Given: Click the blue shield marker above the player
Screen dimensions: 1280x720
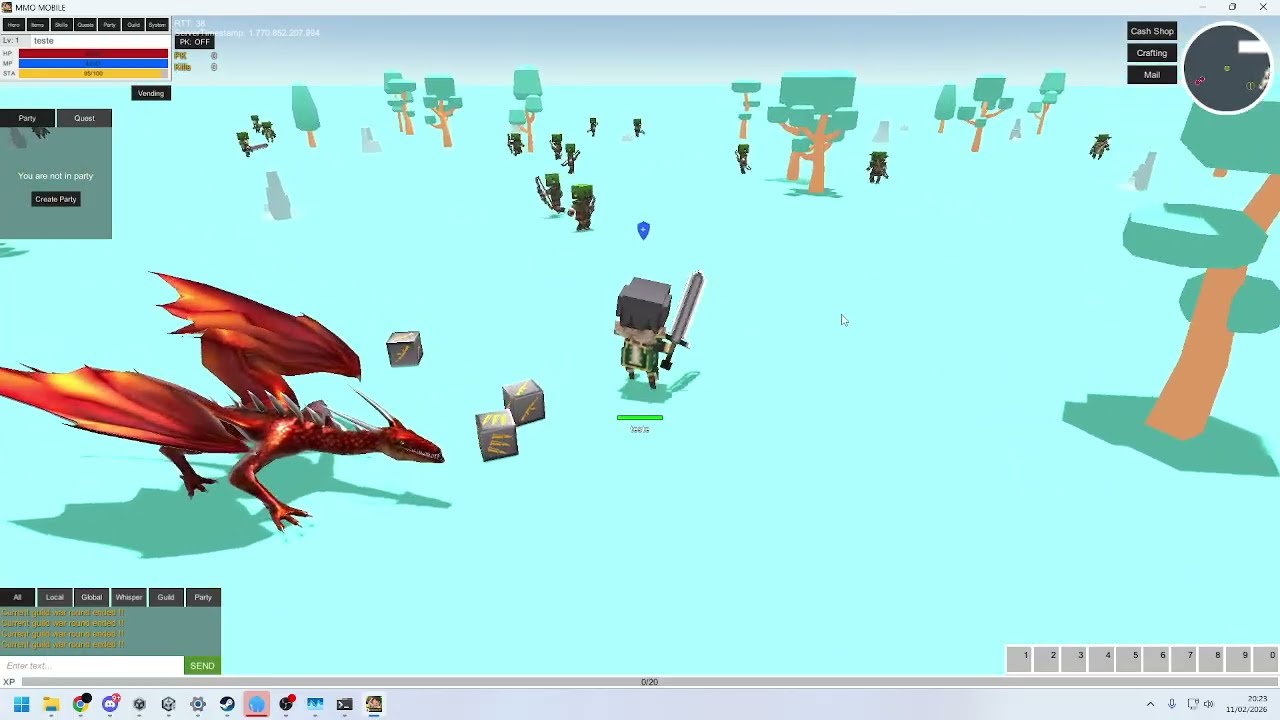Looking at the screenshot, I should [643, 231].
